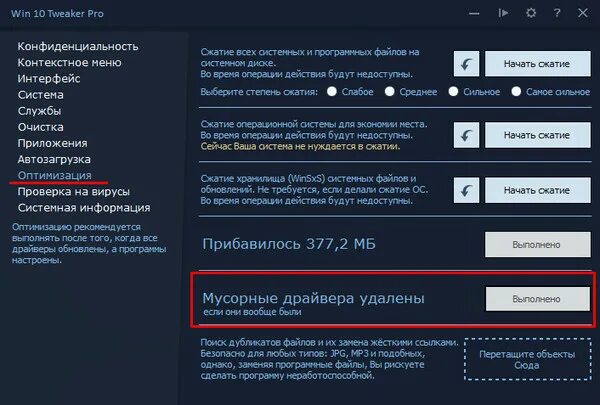Open the Системная информация section

84,207
